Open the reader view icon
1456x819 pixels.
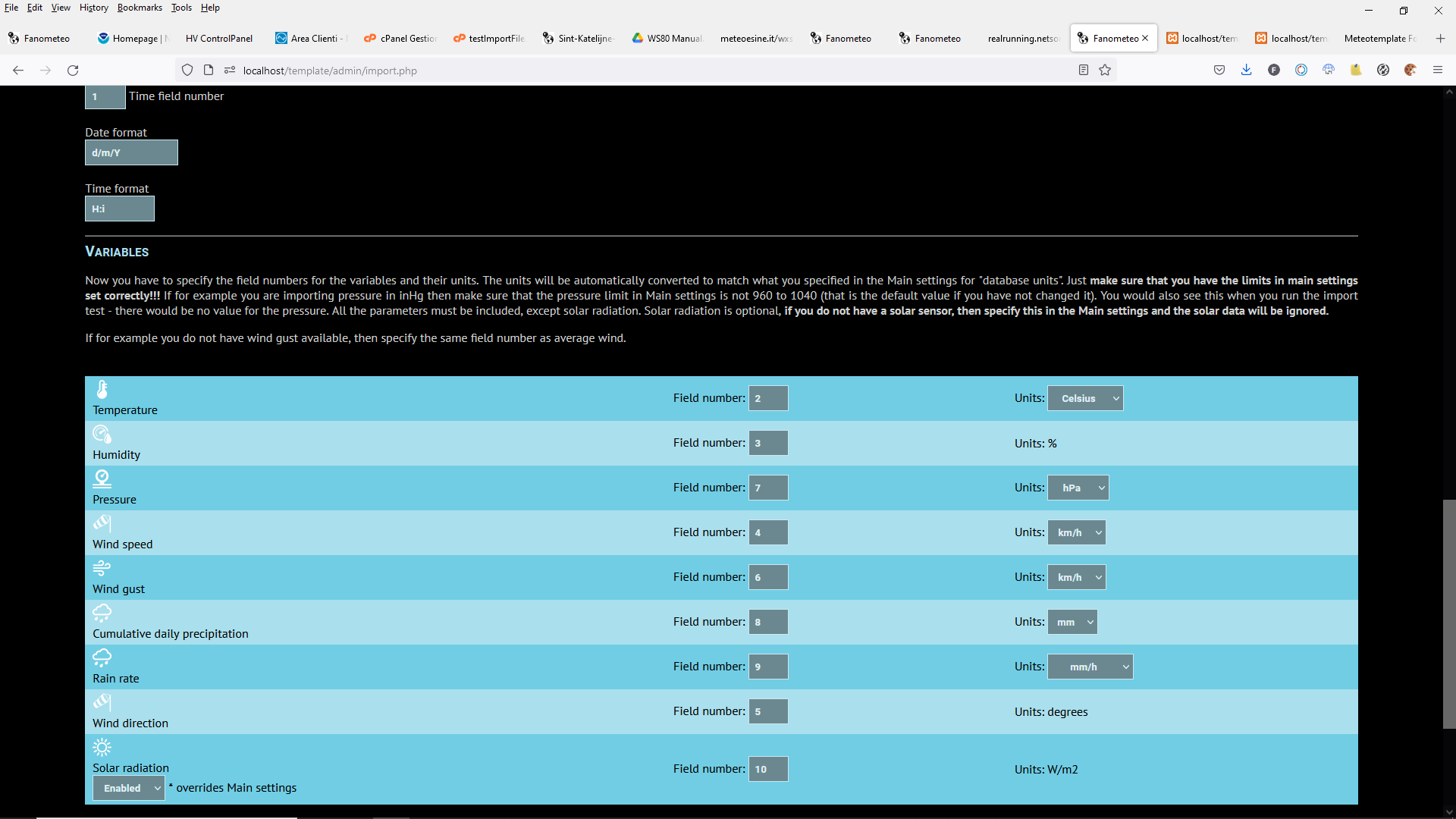tap(1084, 70)
